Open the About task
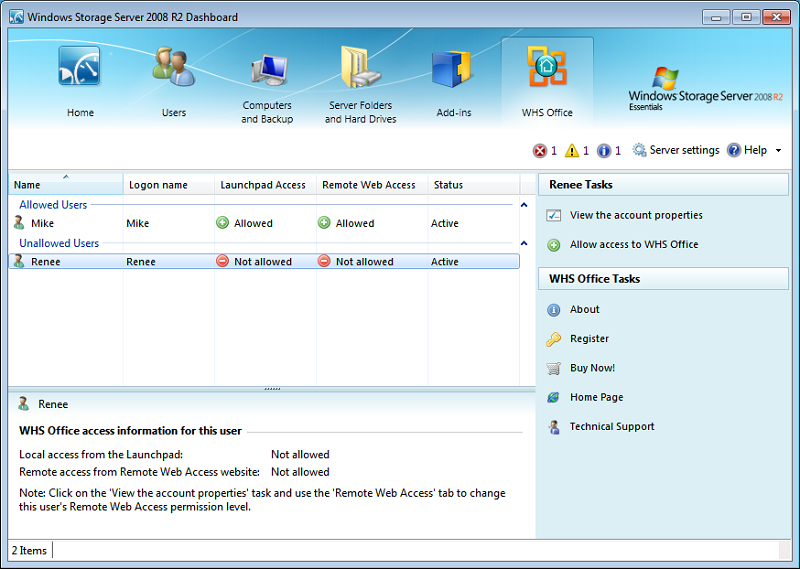 coord(584,310)
